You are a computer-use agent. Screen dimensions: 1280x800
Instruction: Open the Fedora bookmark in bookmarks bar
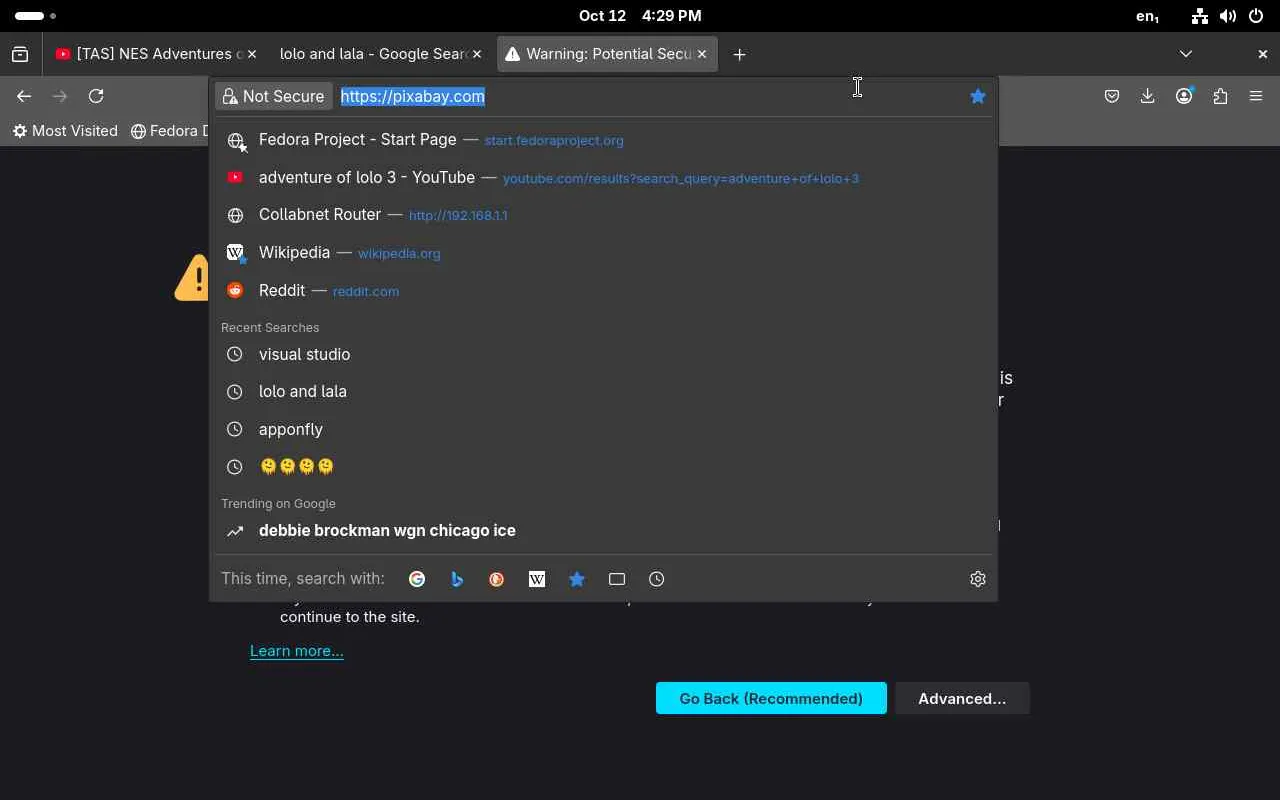click(x=170, y=131)
